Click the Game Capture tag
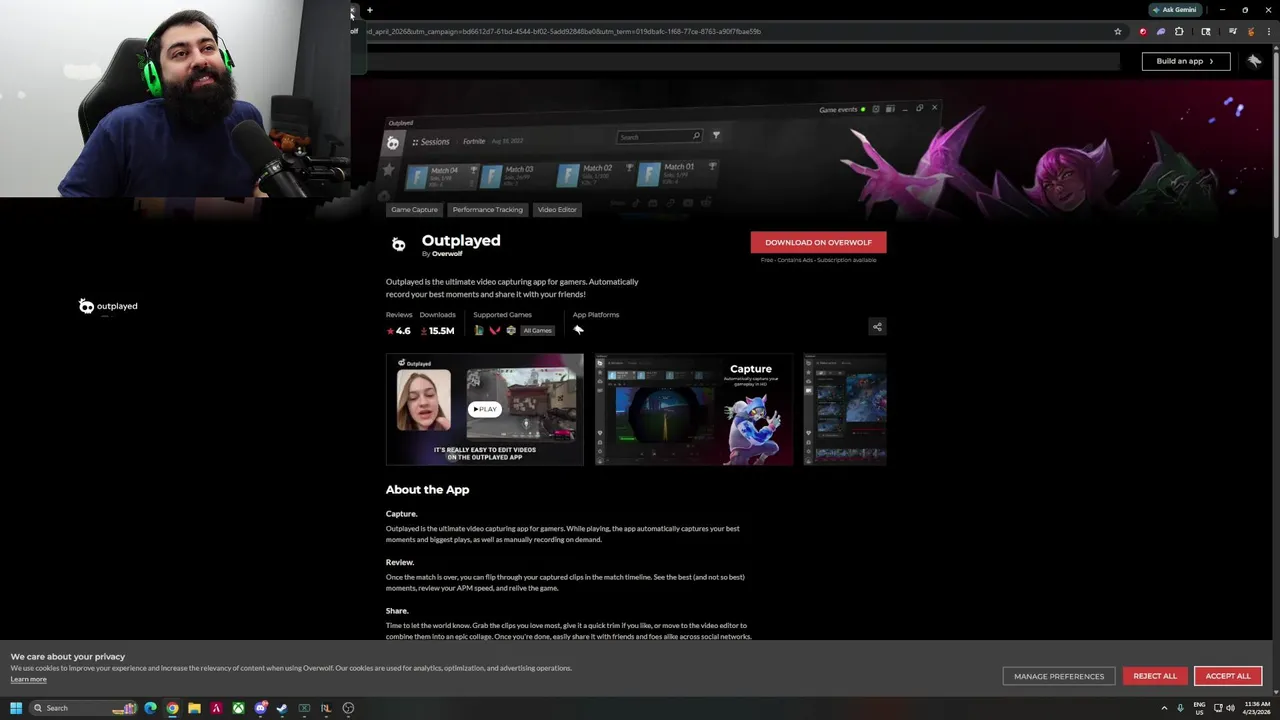This screenshot has height=720, width=1280. [414, 210]
